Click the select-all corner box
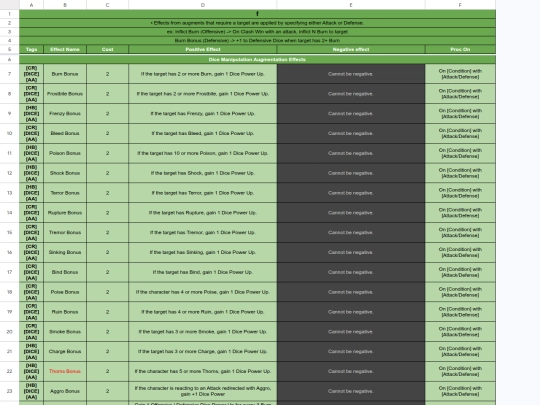 click(9, 5)
